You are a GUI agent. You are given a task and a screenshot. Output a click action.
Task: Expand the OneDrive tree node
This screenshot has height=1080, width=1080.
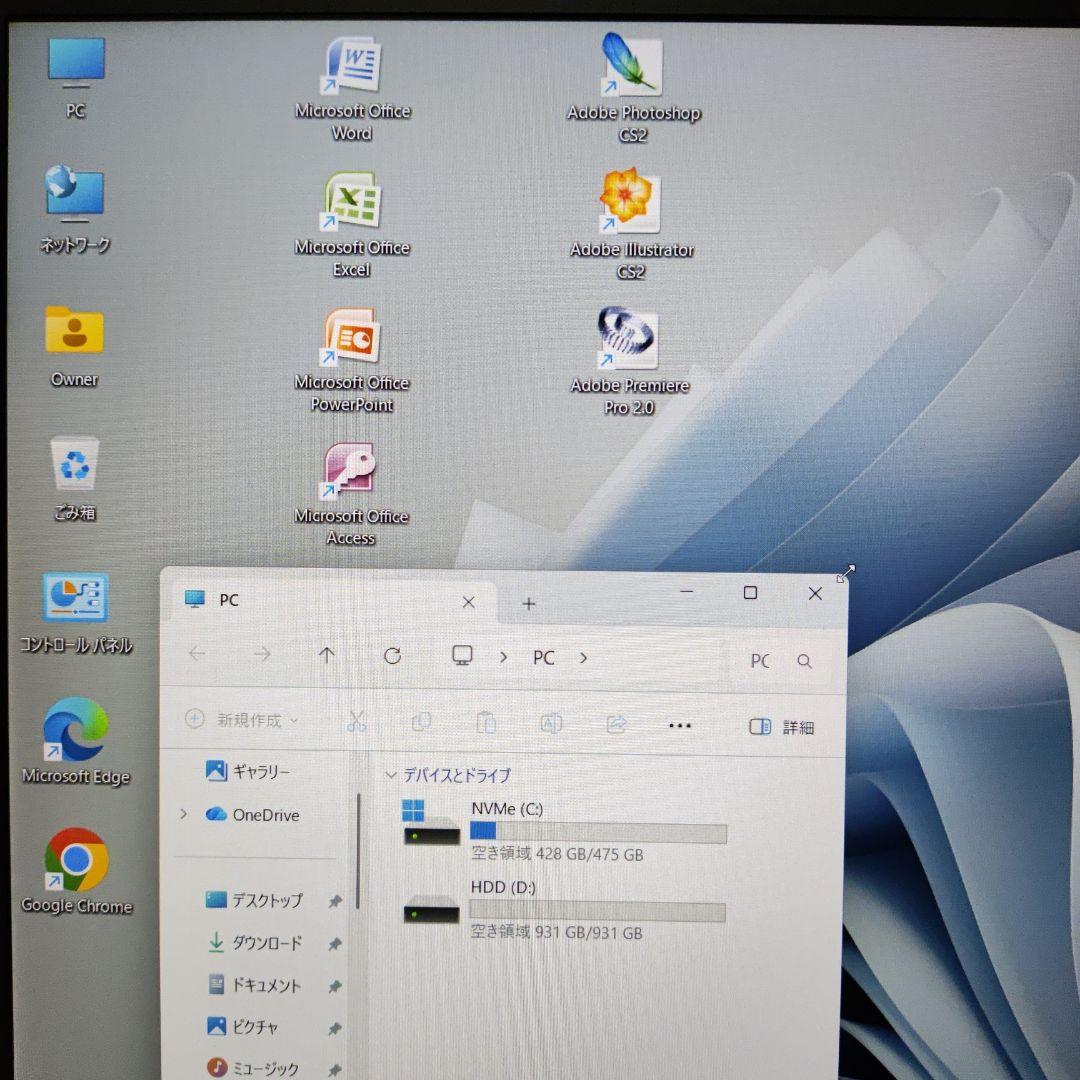(x=183, y=814)
